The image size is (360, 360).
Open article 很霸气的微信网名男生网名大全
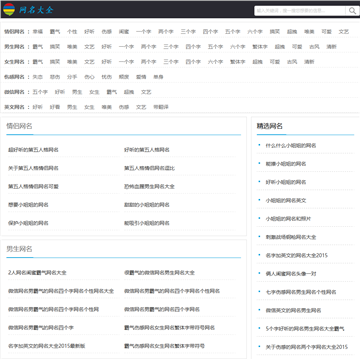[159, 273]
